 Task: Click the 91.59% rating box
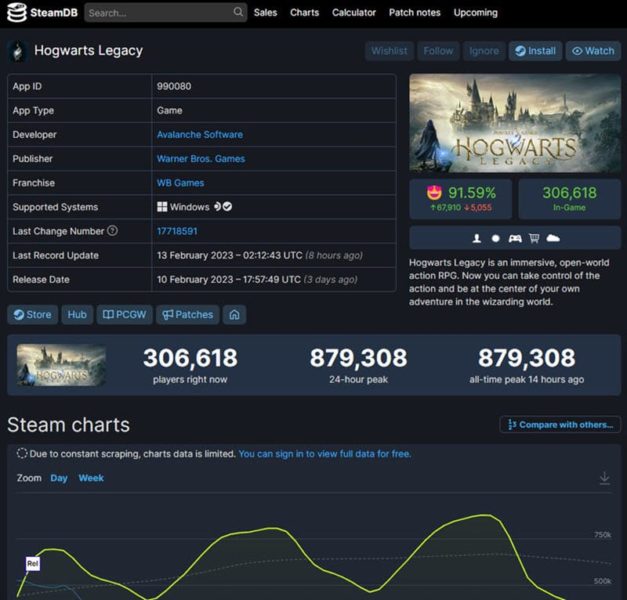coord(461,199)
